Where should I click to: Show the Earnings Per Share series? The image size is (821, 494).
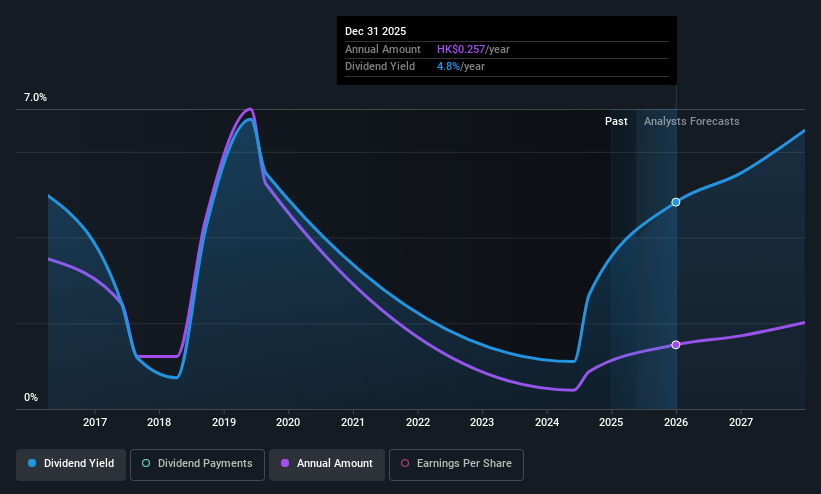(456, 464)
